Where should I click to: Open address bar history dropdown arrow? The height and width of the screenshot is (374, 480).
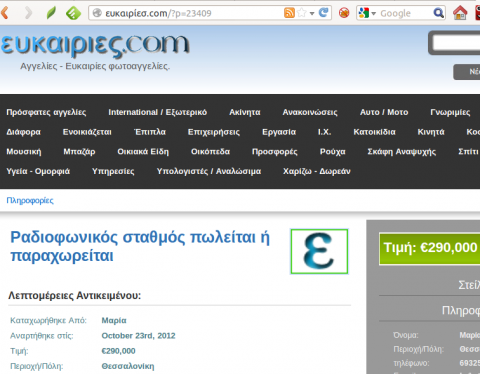click(312, 14)
